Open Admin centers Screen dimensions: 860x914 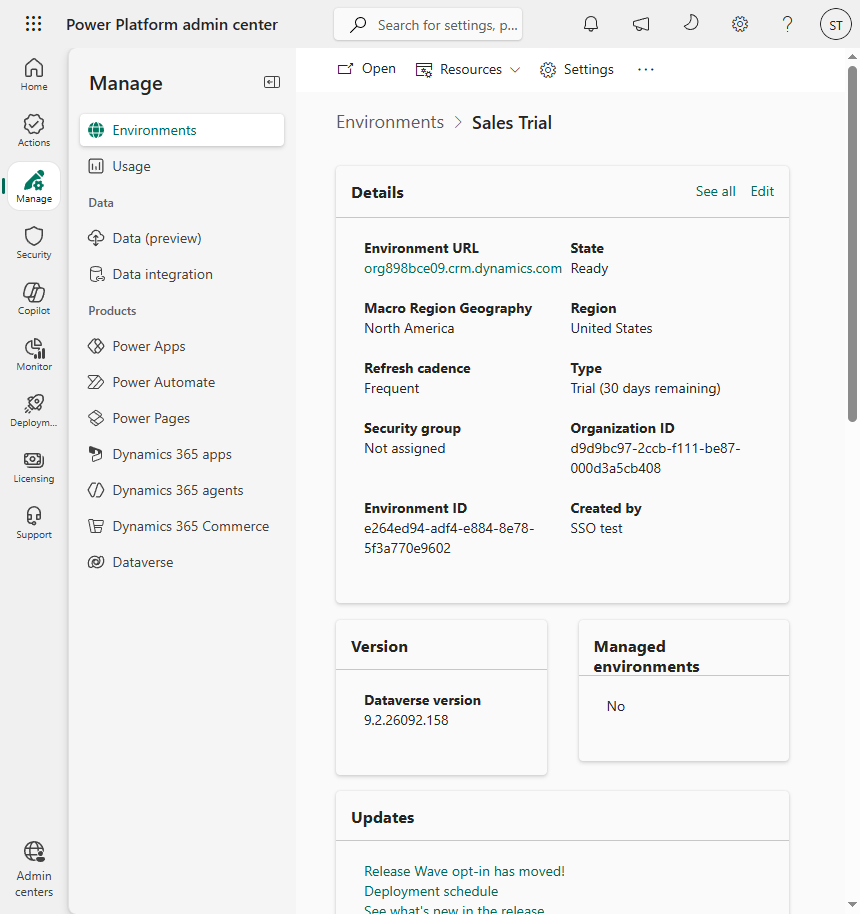pos(34,869)
